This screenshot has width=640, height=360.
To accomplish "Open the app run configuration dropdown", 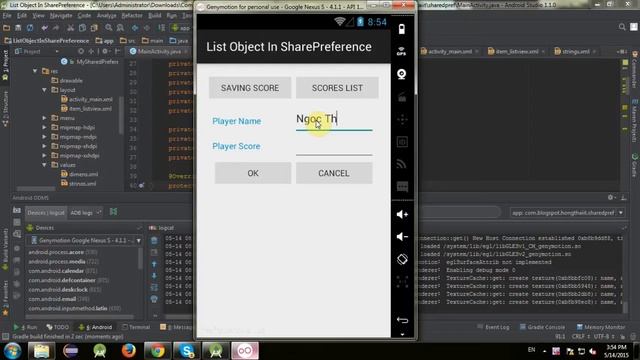I will [x=181, y=28].
